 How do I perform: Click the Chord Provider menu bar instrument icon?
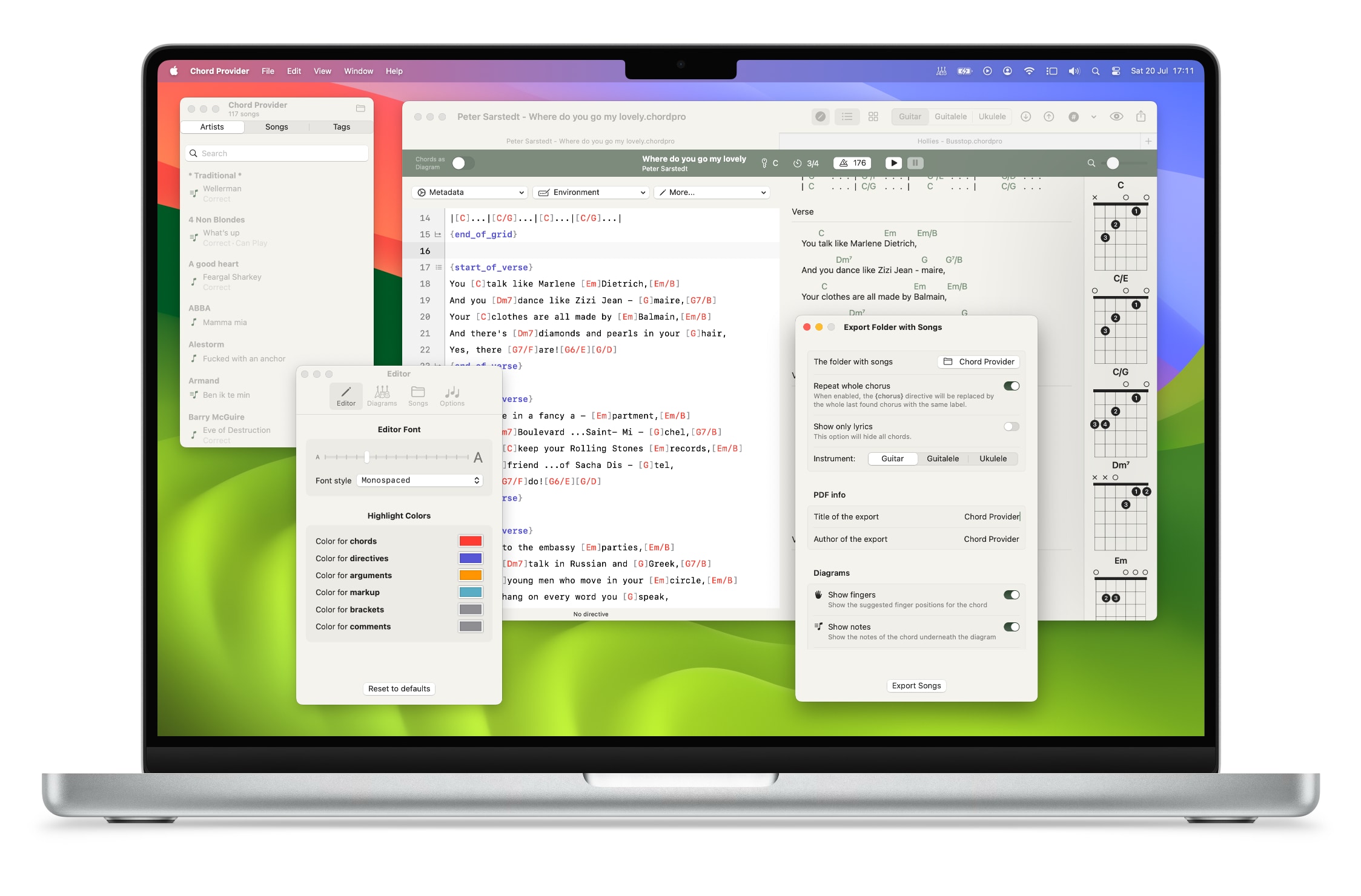click(x=941, y=71)
